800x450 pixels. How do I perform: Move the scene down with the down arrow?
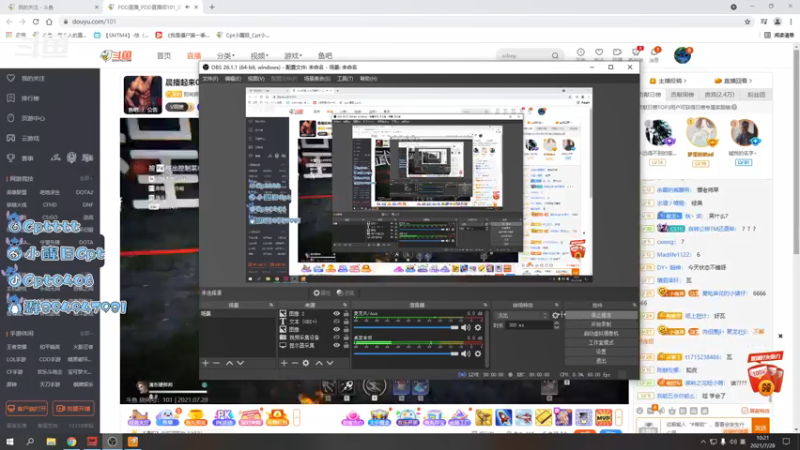[x=240, y=363]
